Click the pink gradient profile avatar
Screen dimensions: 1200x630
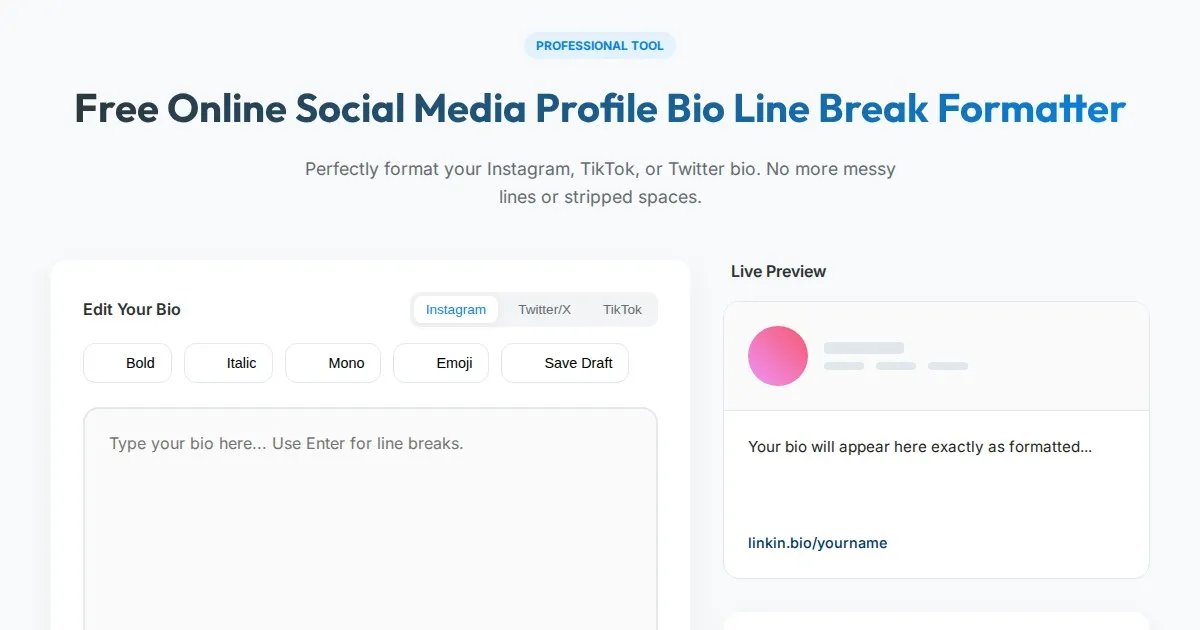(x=778, y=356)
